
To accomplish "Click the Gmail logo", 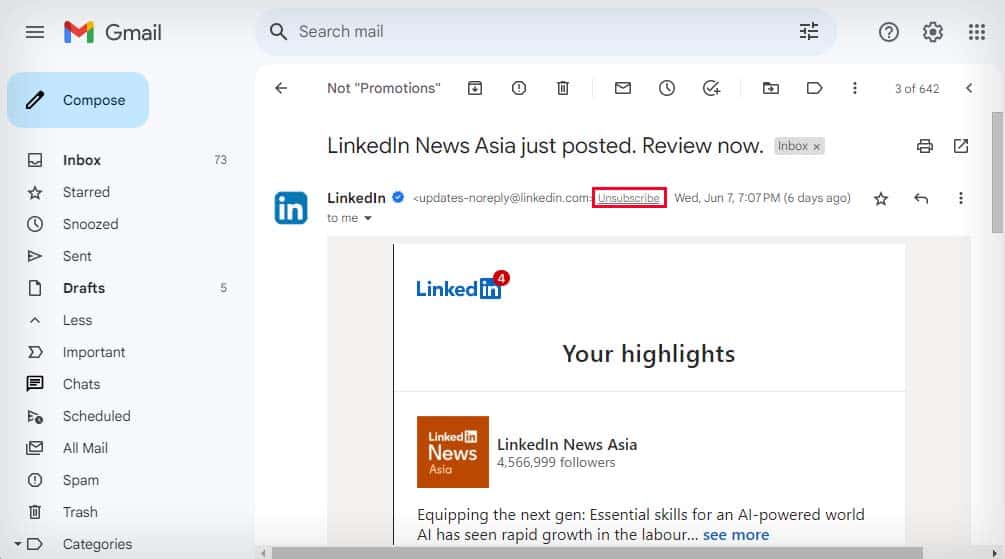I will [113, 32].
